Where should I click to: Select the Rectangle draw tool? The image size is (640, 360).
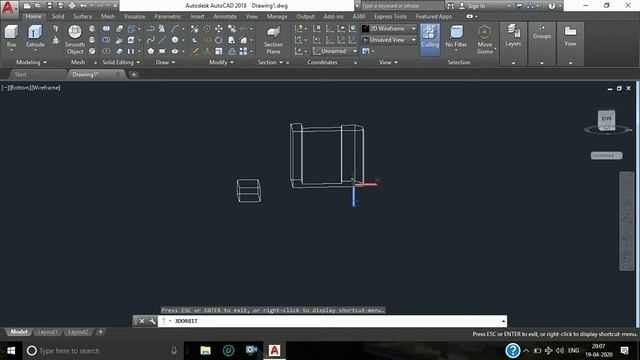[162, 51]
